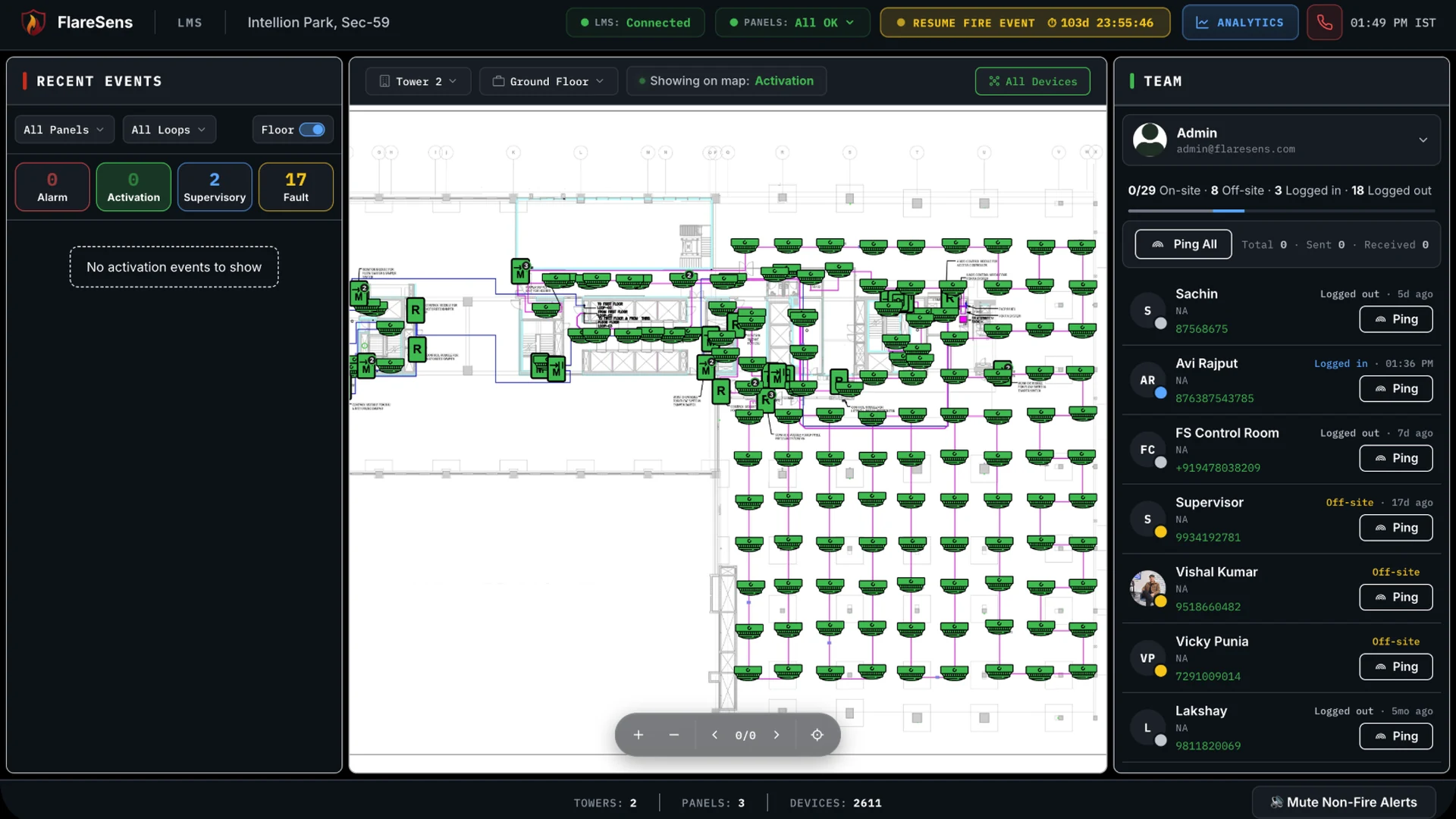Image resolution: width=1456 pixels, height=819 pixels.
Task: Open the All Loops dropdown
Action: pyautogui.click(x=169, y=130)
